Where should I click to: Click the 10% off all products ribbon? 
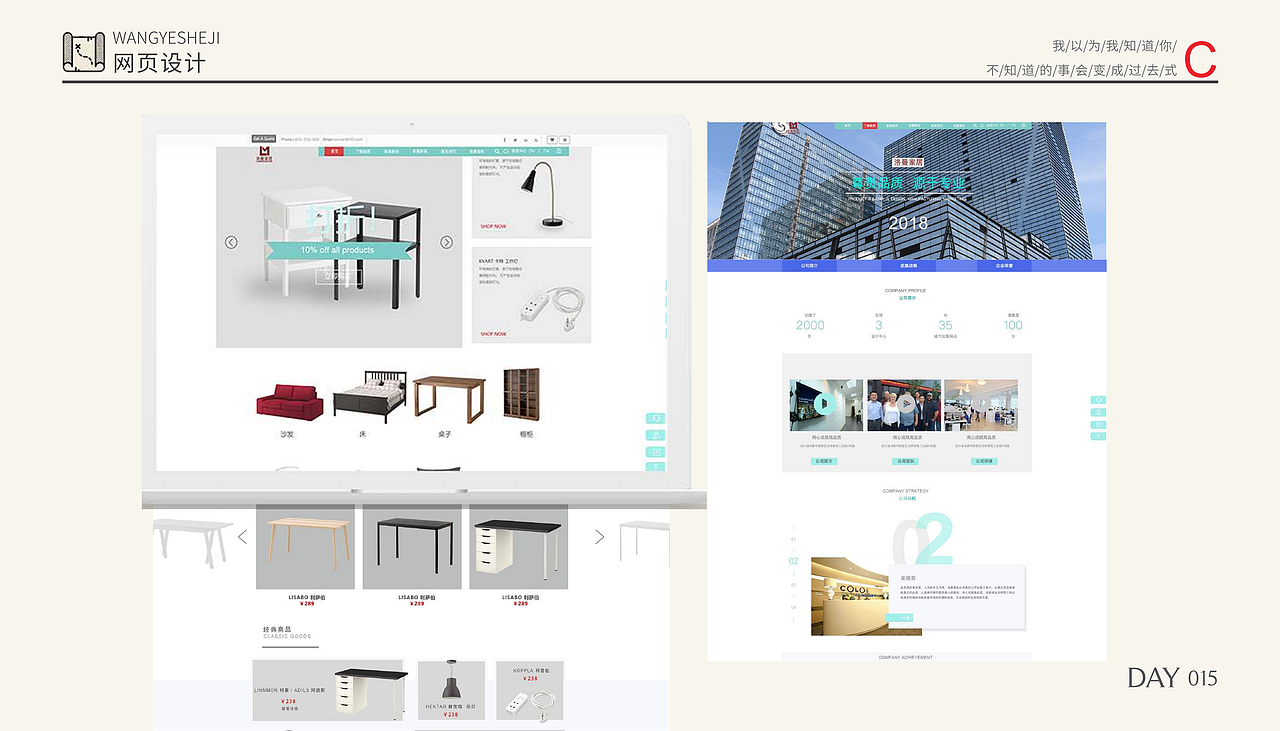pyautogui.click(x=338, y=250)
